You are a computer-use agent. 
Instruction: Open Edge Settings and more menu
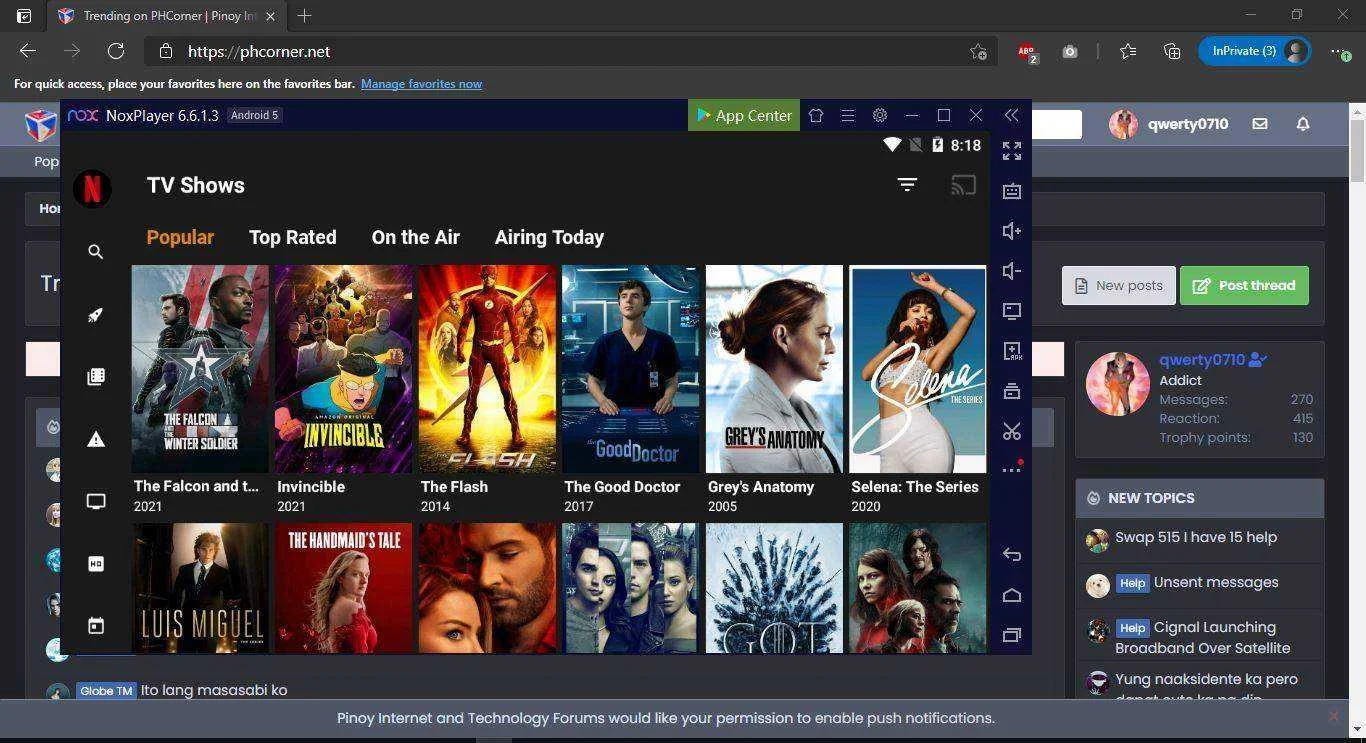point(1340,51)
